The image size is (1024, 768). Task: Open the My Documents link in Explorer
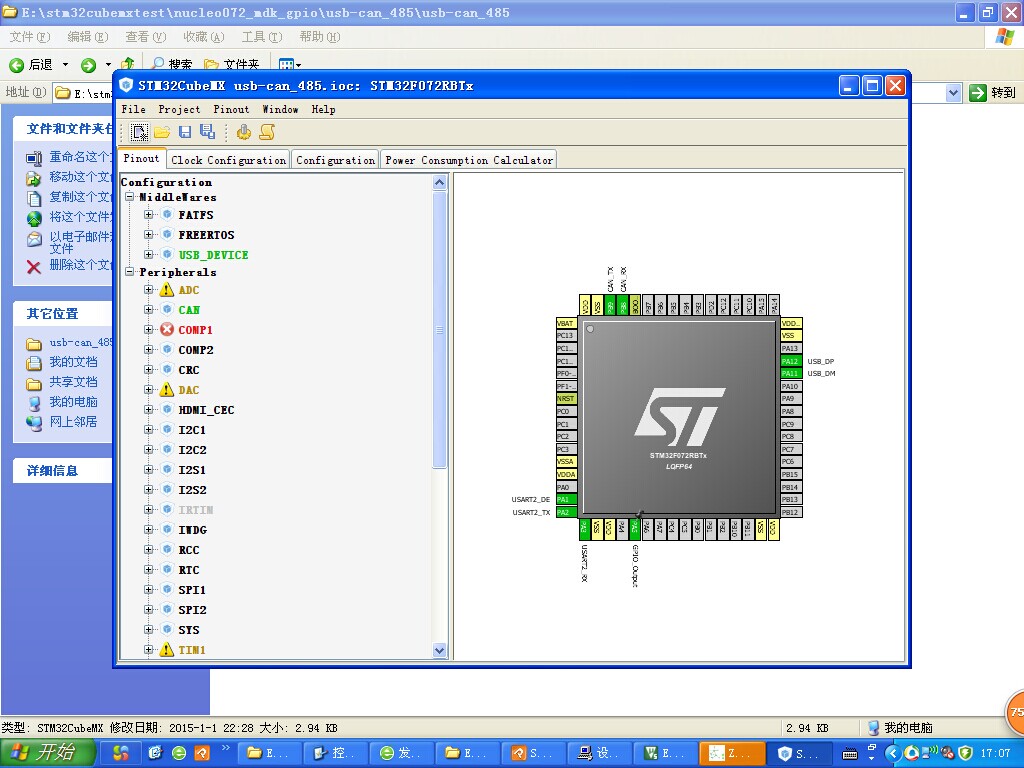pyautogui.click(x=73, y=362)
